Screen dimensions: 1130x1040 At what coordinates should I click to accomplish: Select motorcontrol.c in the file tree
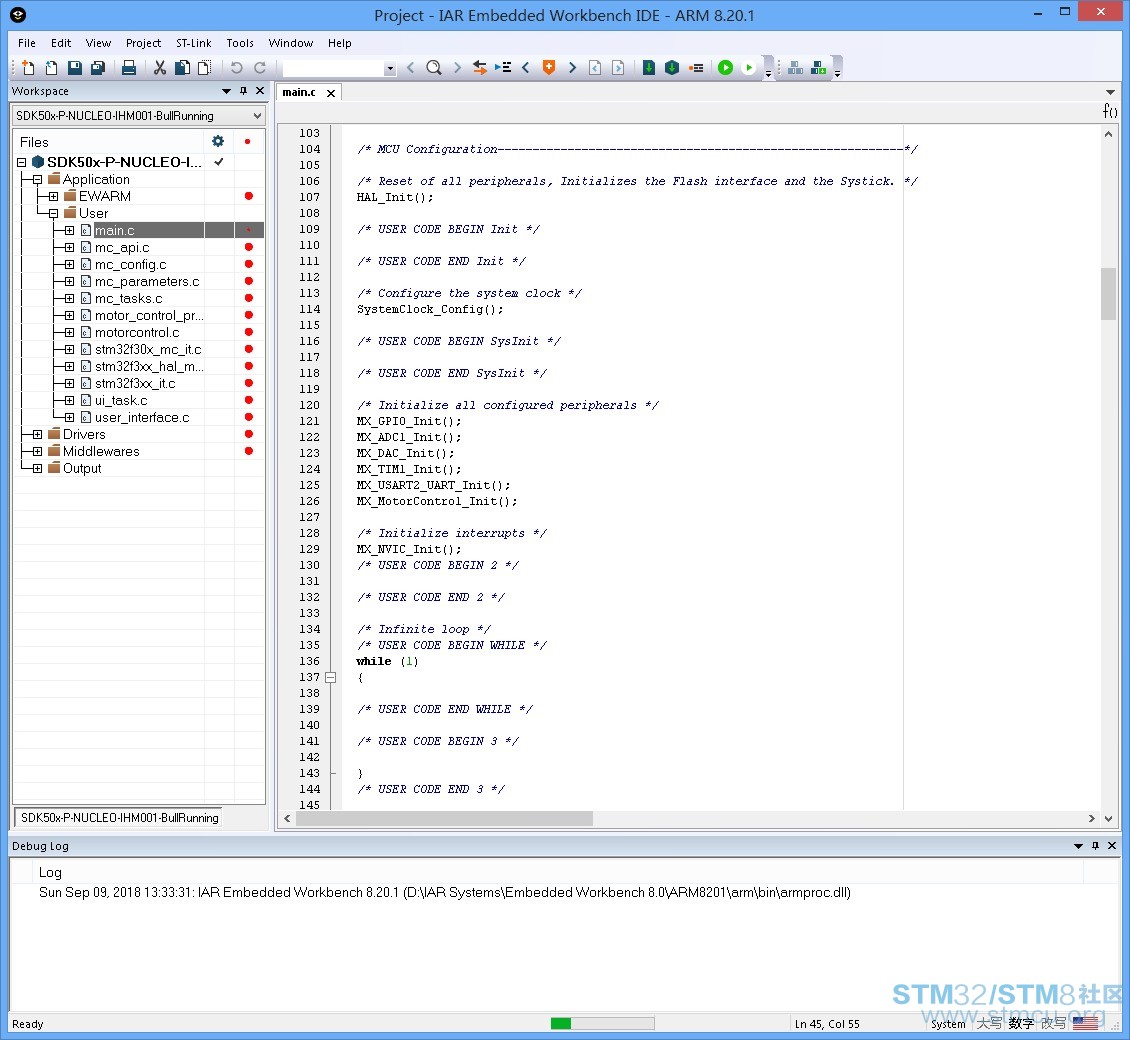click(x=137, y=332)
